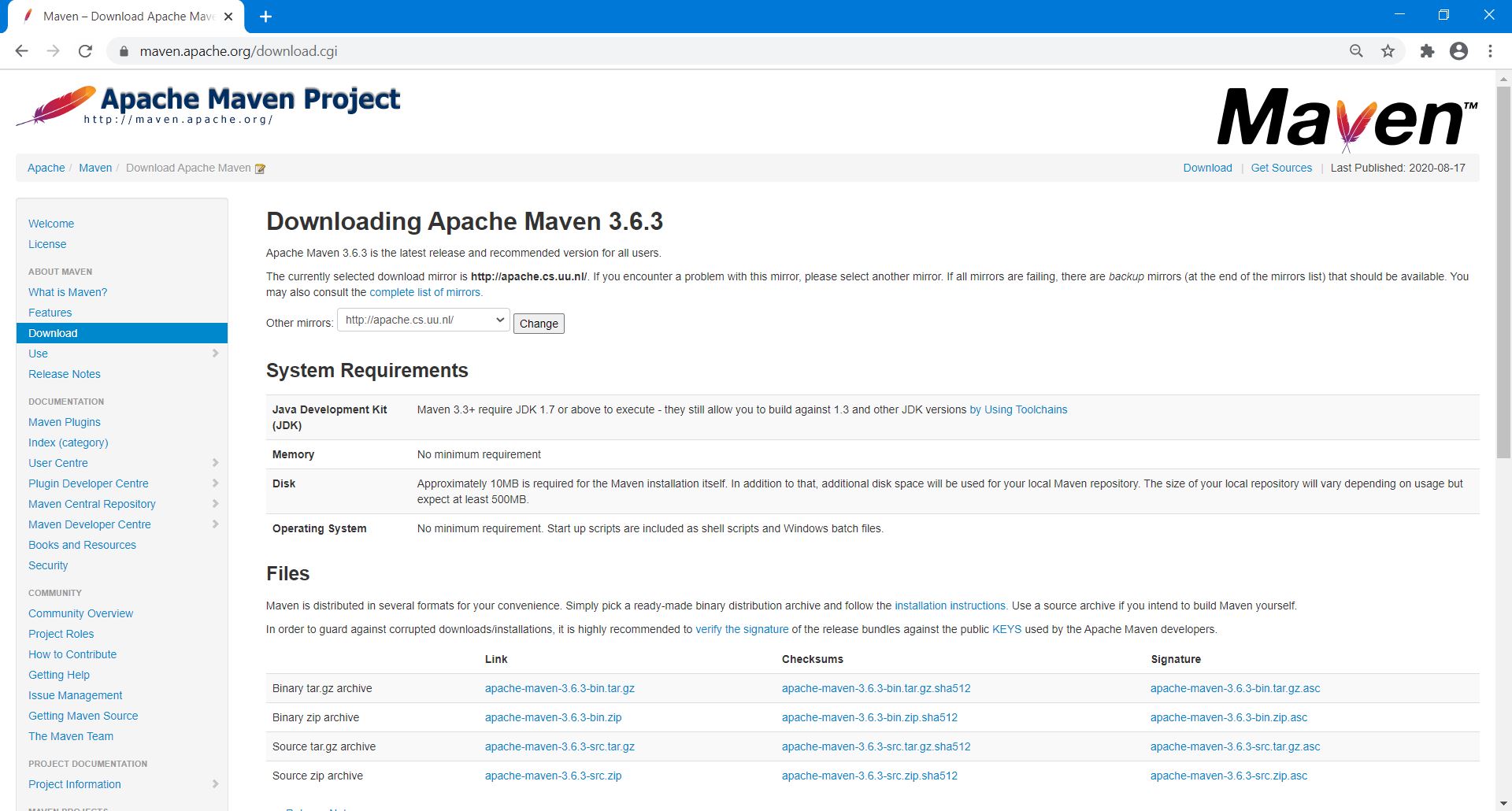Click the Apache Maven Project feather logo

(209, 106)
